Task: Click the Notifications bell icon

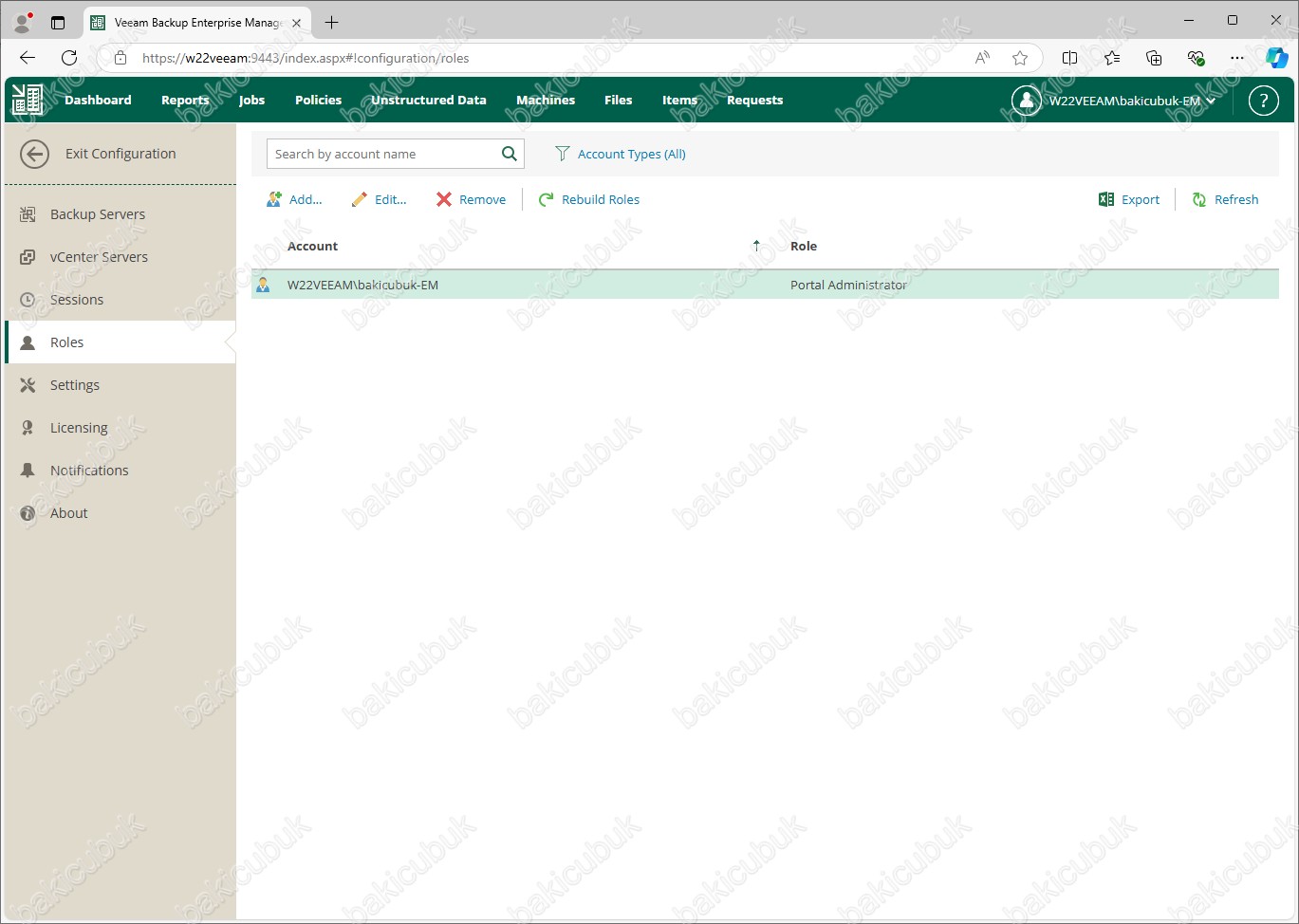Action: tap(28, 471)
